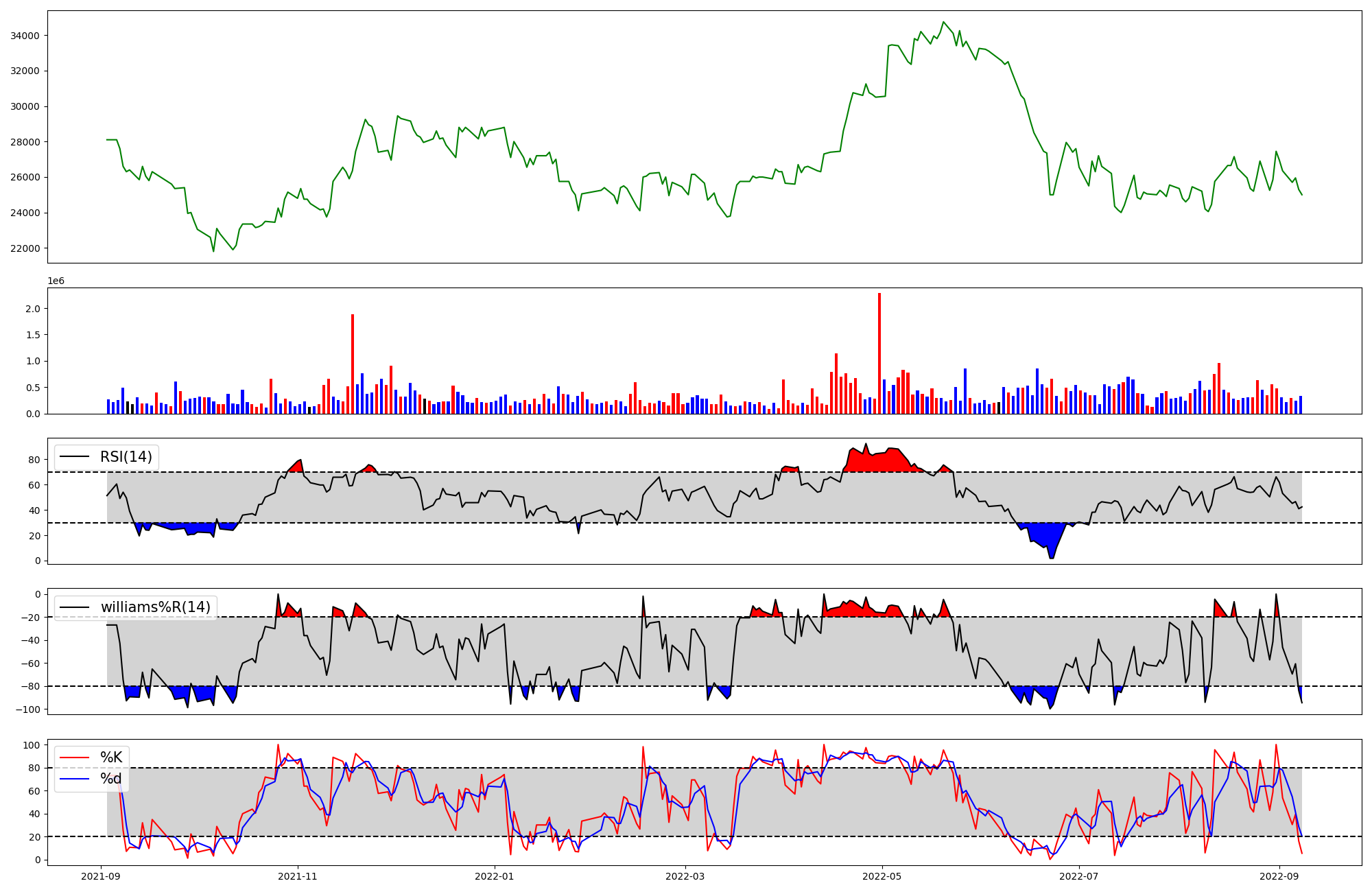1372x892 pixels.
Task: Click the 2022-03 x-axis date label
Action: [685, 876]
